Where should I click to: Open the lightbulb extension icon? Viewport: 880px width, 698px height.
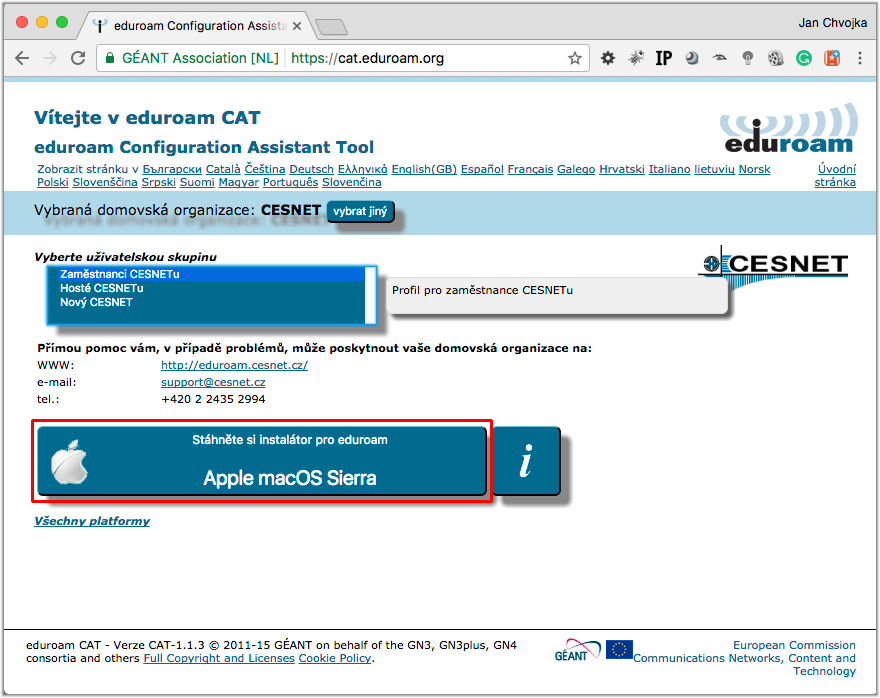pyautogui.click(x=748, y=58)
